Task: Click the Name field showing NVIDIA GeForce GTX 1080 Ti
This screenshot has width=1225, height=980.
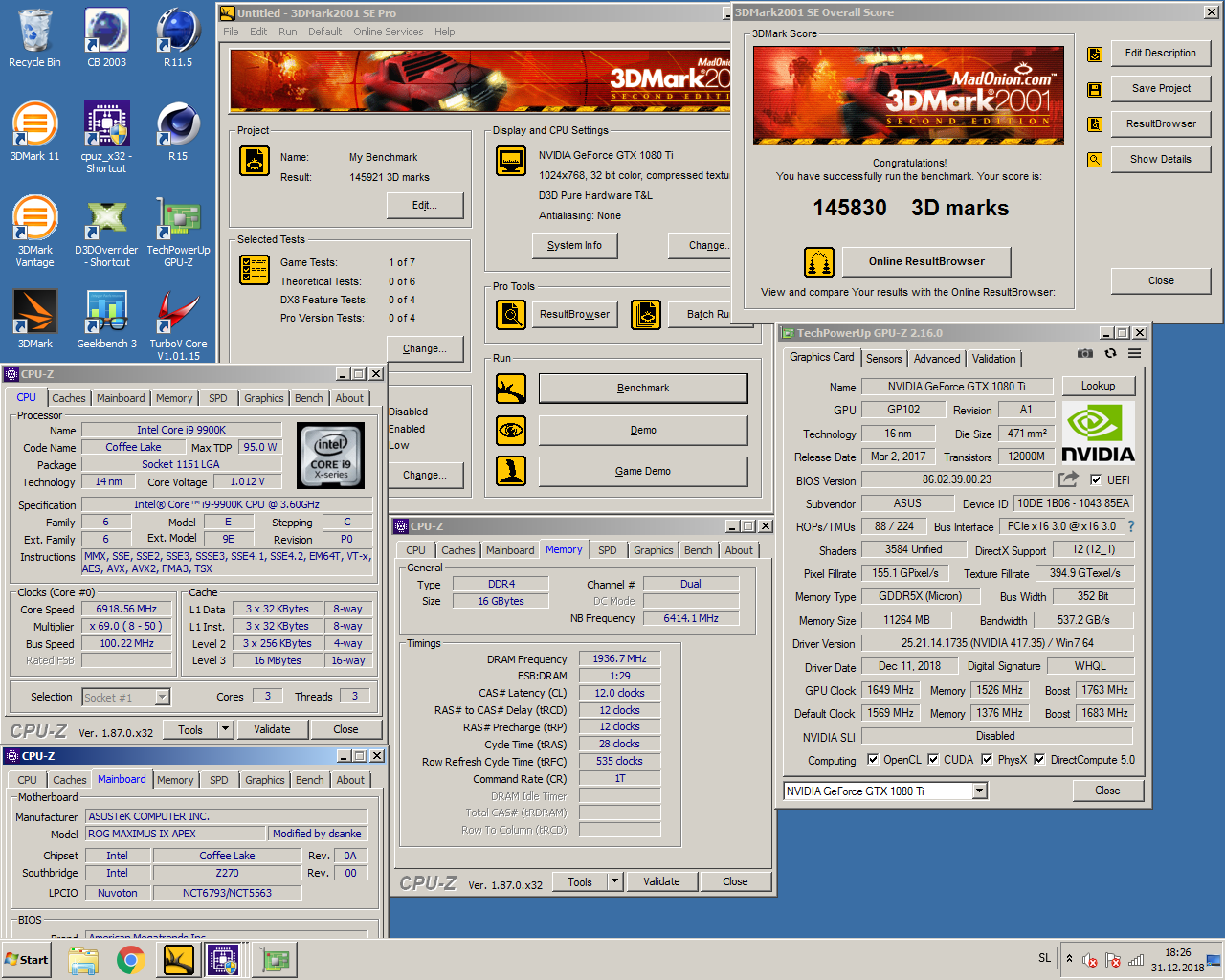Action: pos(956,387)
